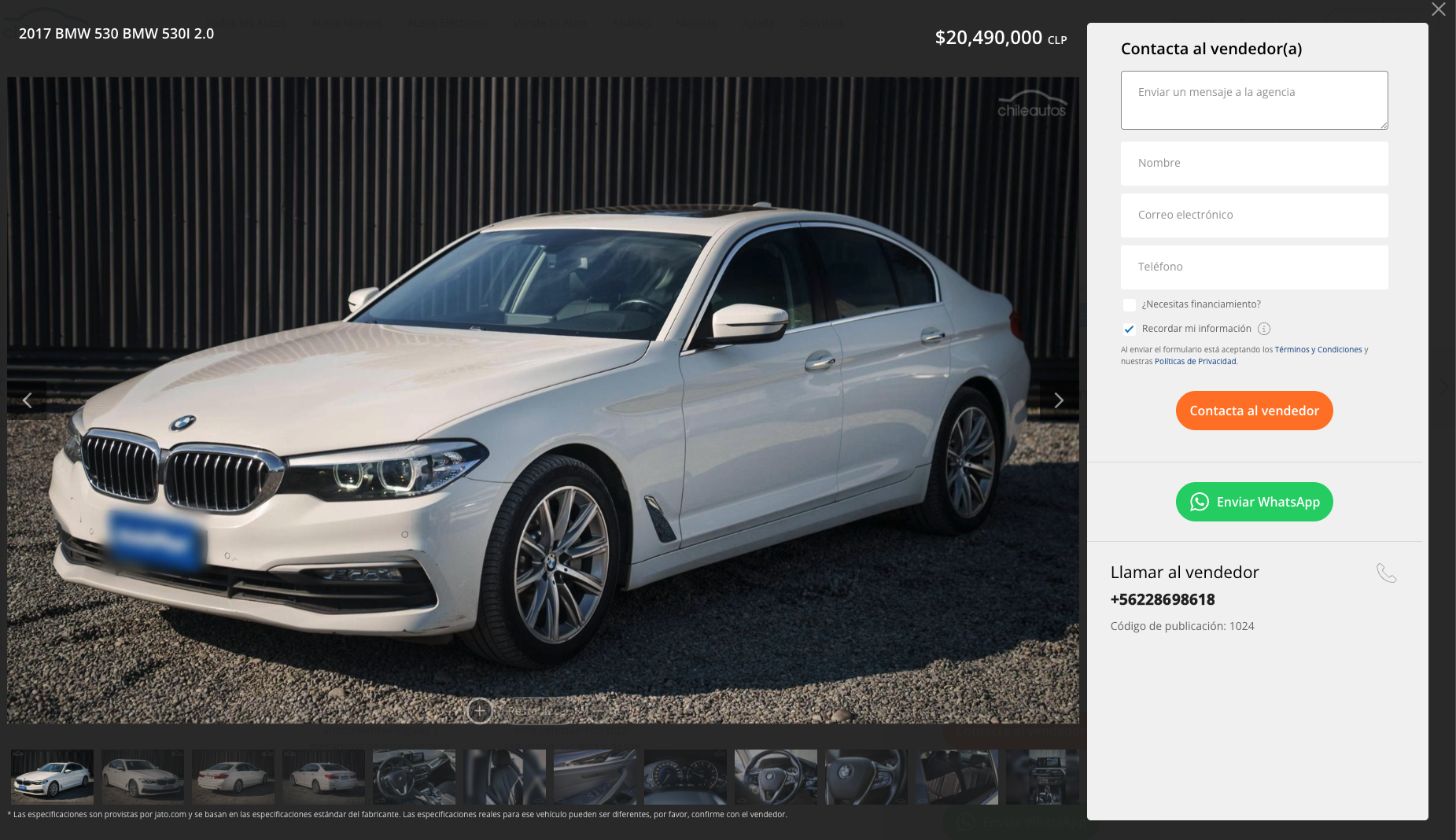This screenshot has width=1456, height=840.
Task: Advance to the next car photo
Action: (1059, 400)
